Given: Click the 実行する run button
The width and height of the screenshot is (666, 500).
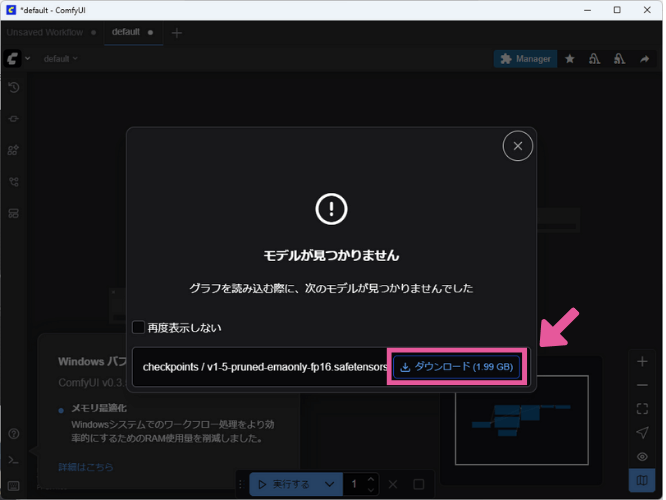Looking at the screenshot, I should [285, 484].
